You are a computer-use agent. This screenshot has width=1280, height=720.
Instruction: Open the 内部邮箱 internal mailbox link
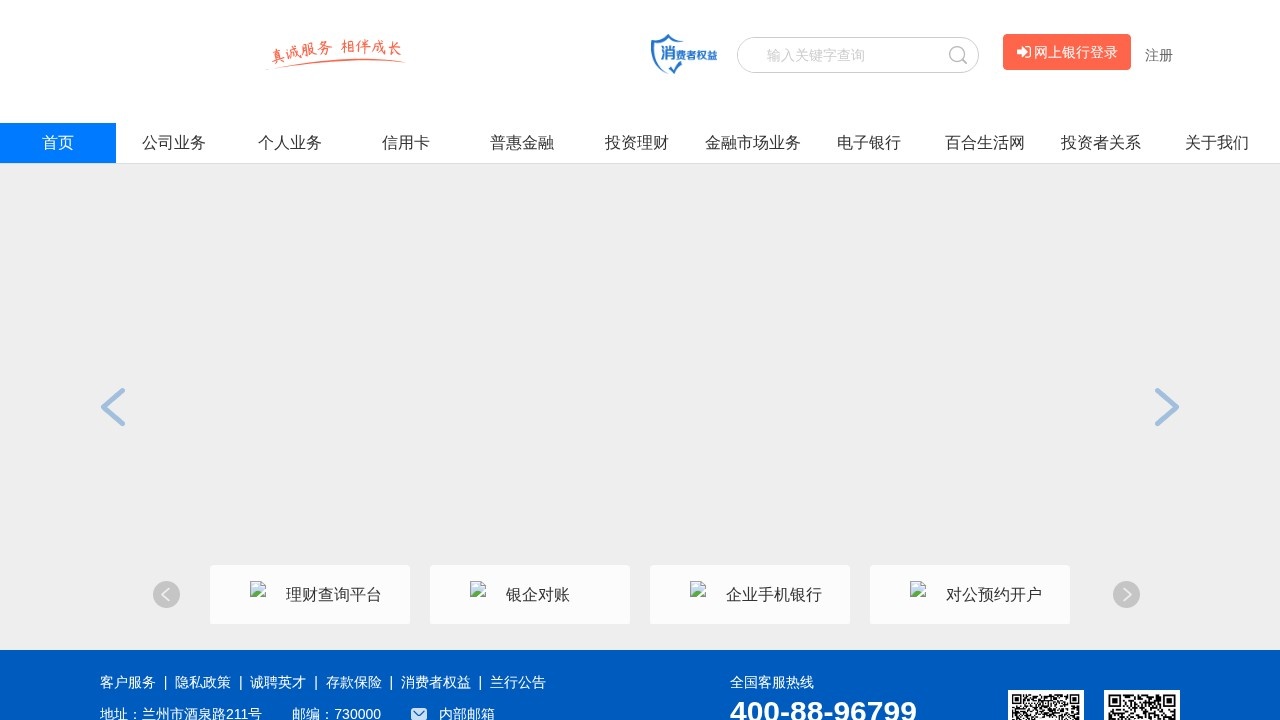(467, 714)
